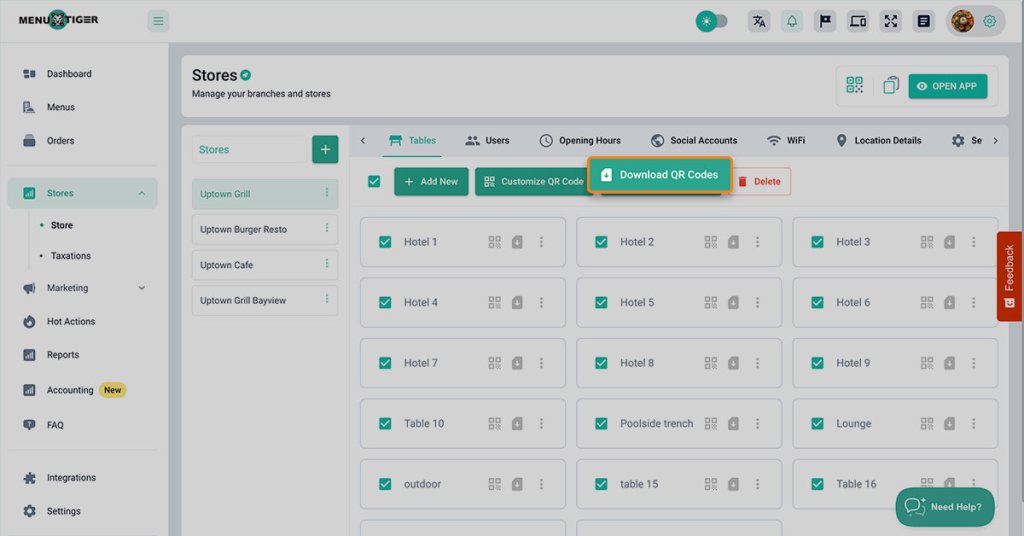Expand the Marketing sidebar menu
Image resolution: width=1024 pixels, height=536 pixels.
[141, 288]
